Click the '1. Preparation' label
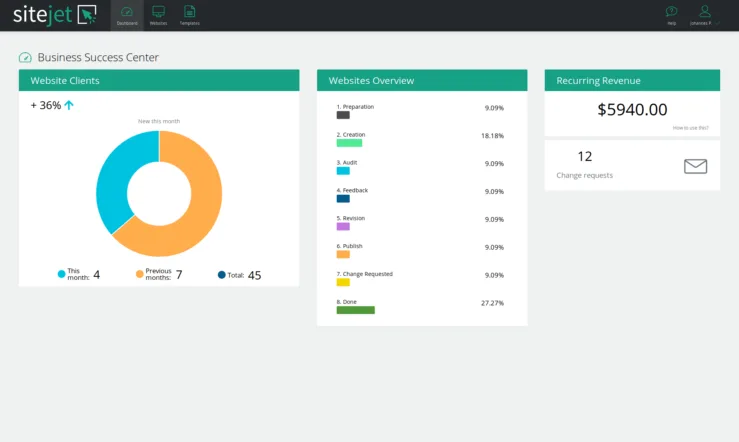This screenshot has height=442, width=739. (355, 106)
